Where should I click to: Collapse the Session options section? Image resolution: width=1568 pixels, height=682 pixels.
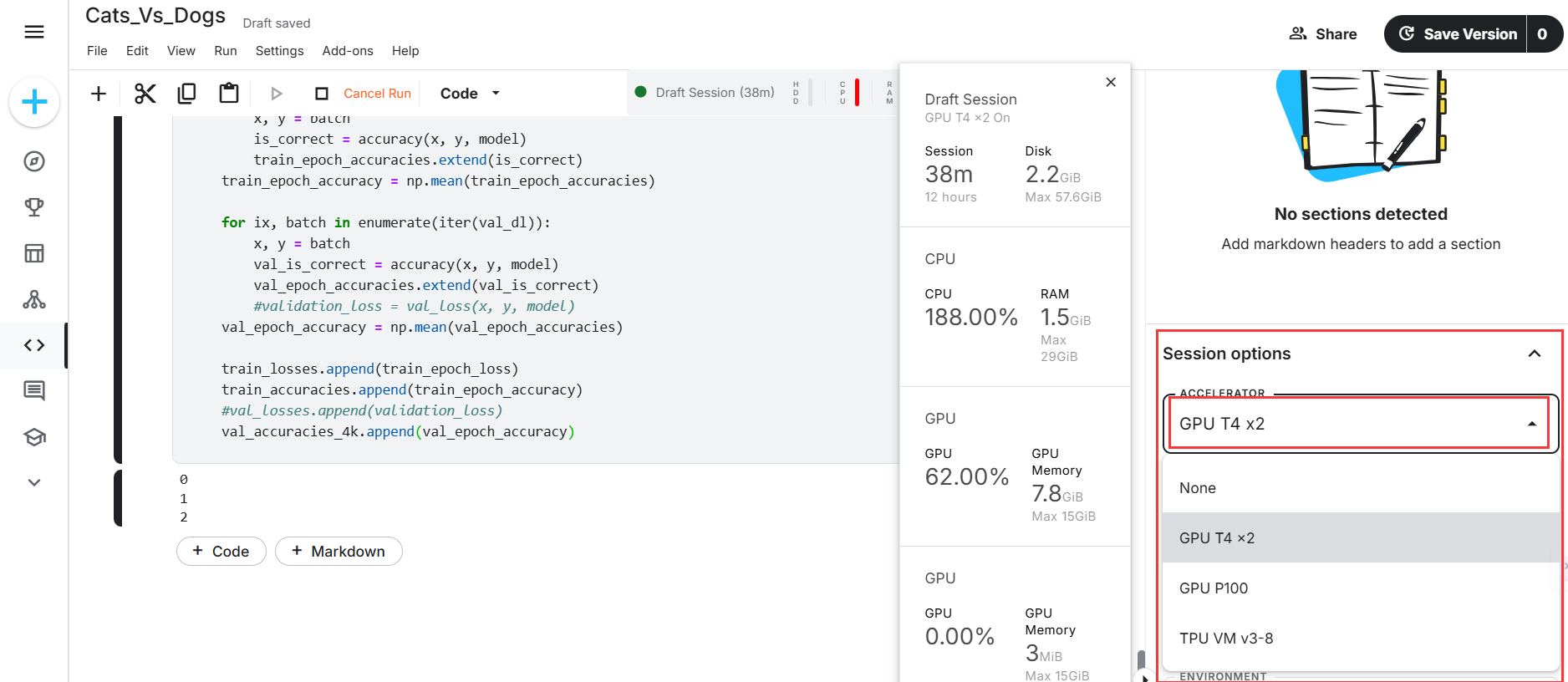click(x=1534, y=354)
